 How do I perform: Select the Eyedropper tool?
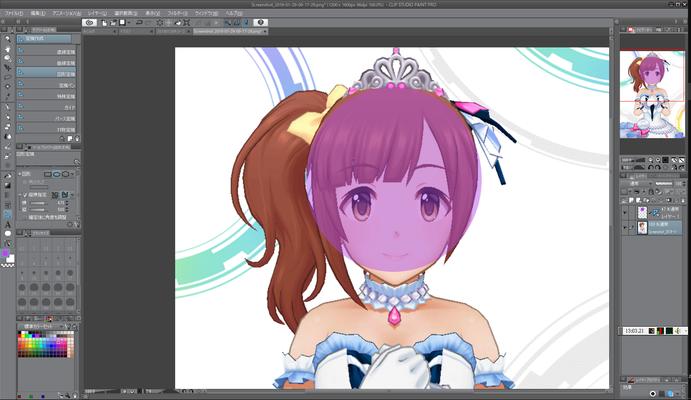pyautogui.click(x=7, y=96)
